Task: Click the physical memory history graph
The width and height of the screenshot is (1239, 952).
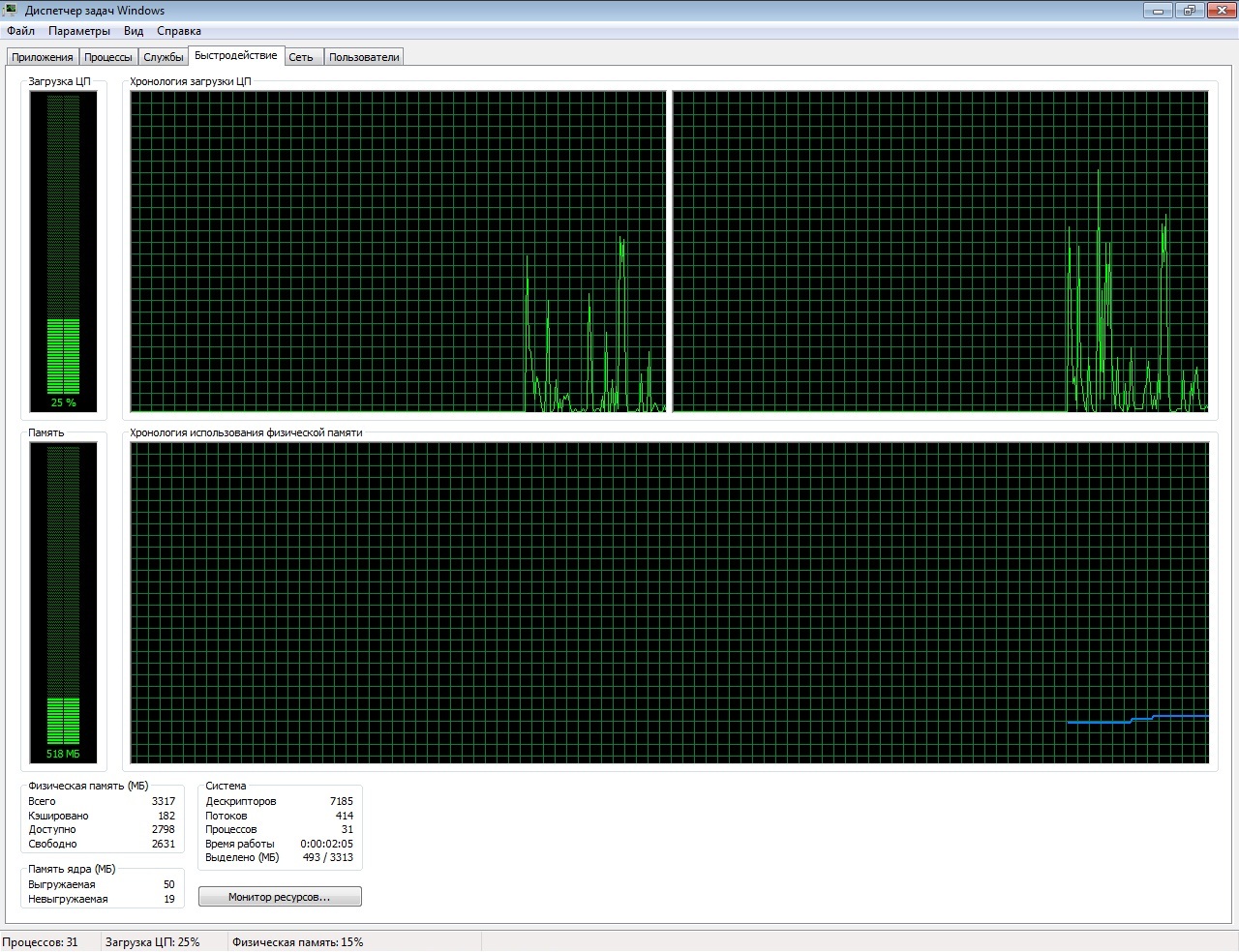Action: click(x=670, y=603)
